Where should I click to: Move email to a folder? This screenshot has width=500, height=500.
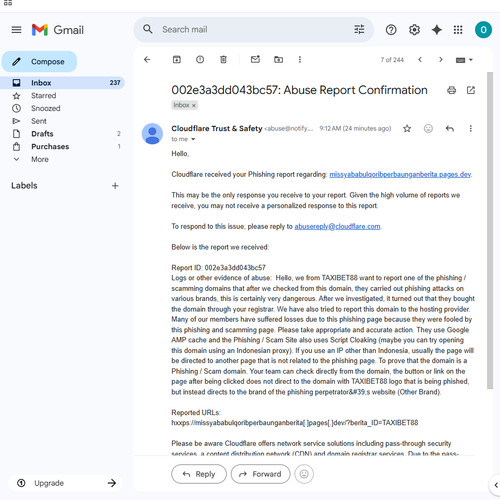(x=278, y=60)
